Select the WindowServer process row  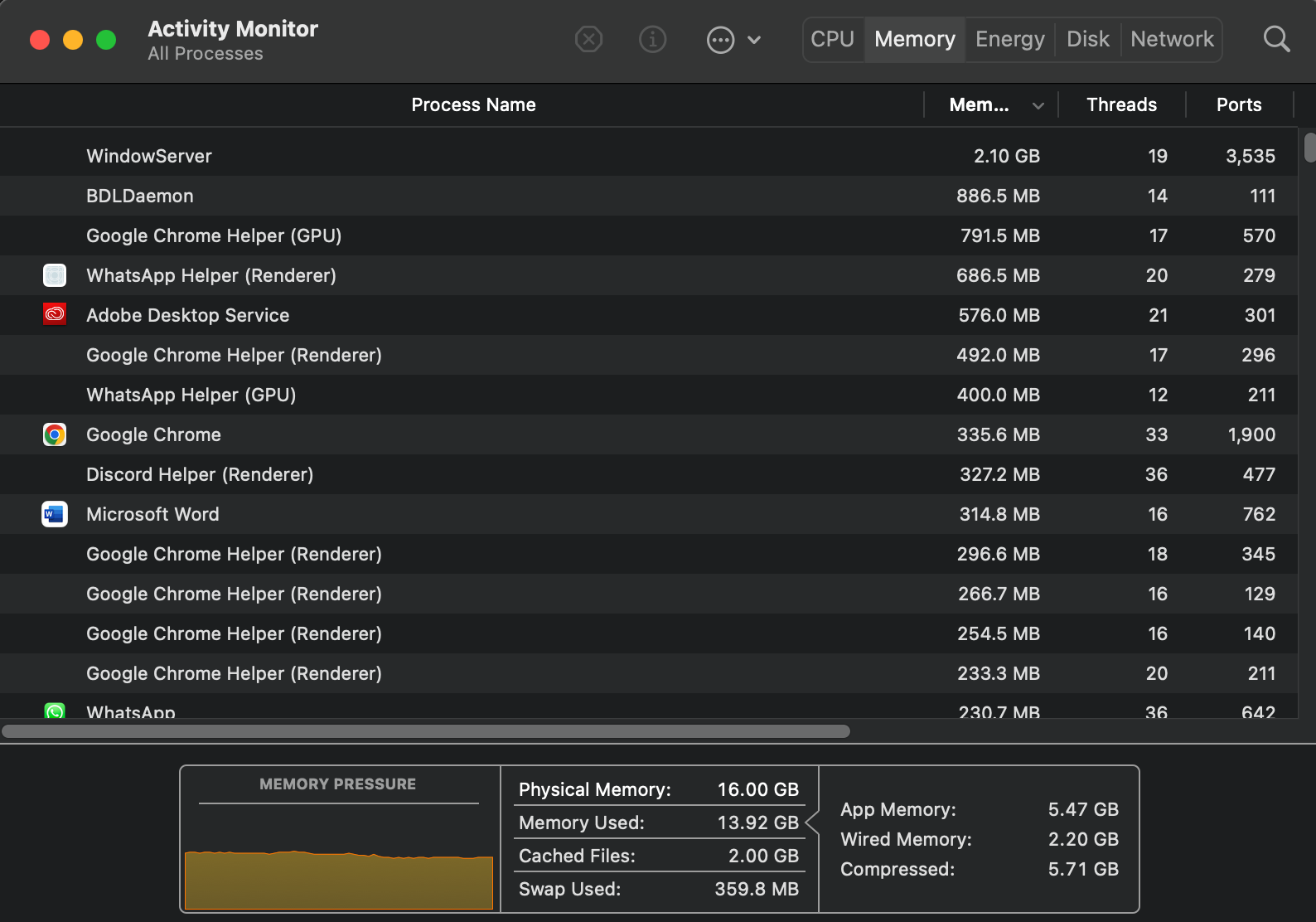coord(649,156)
